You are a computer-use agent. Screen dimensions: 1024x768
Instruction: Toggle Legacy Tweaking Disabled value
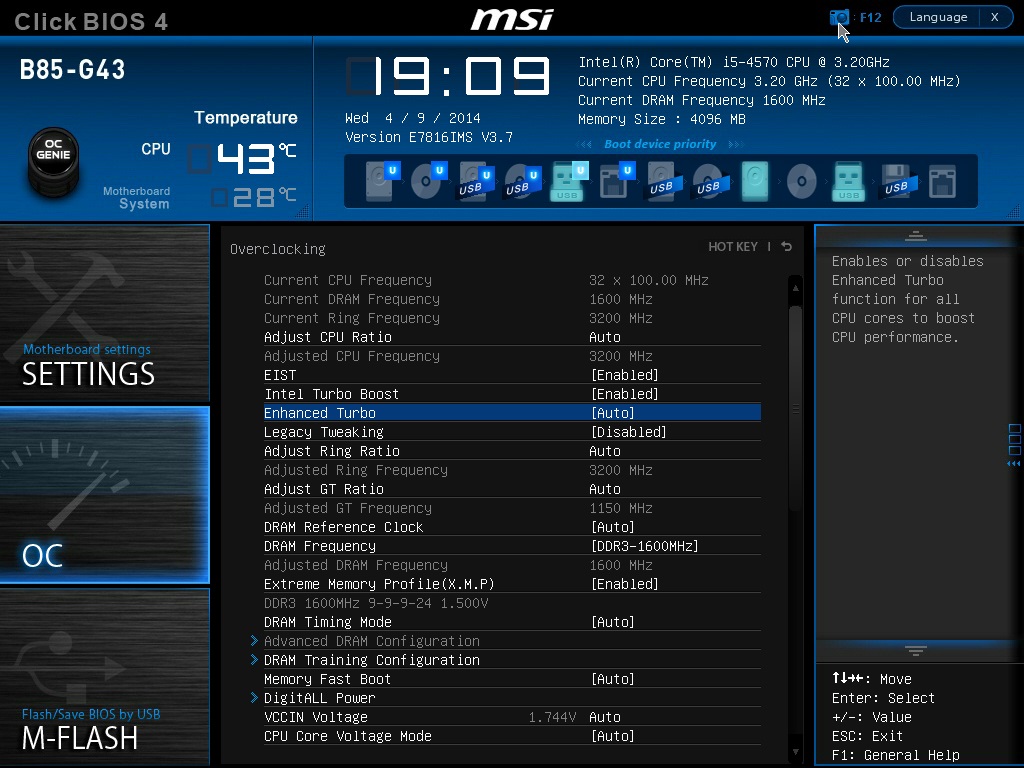pos(628,432)
